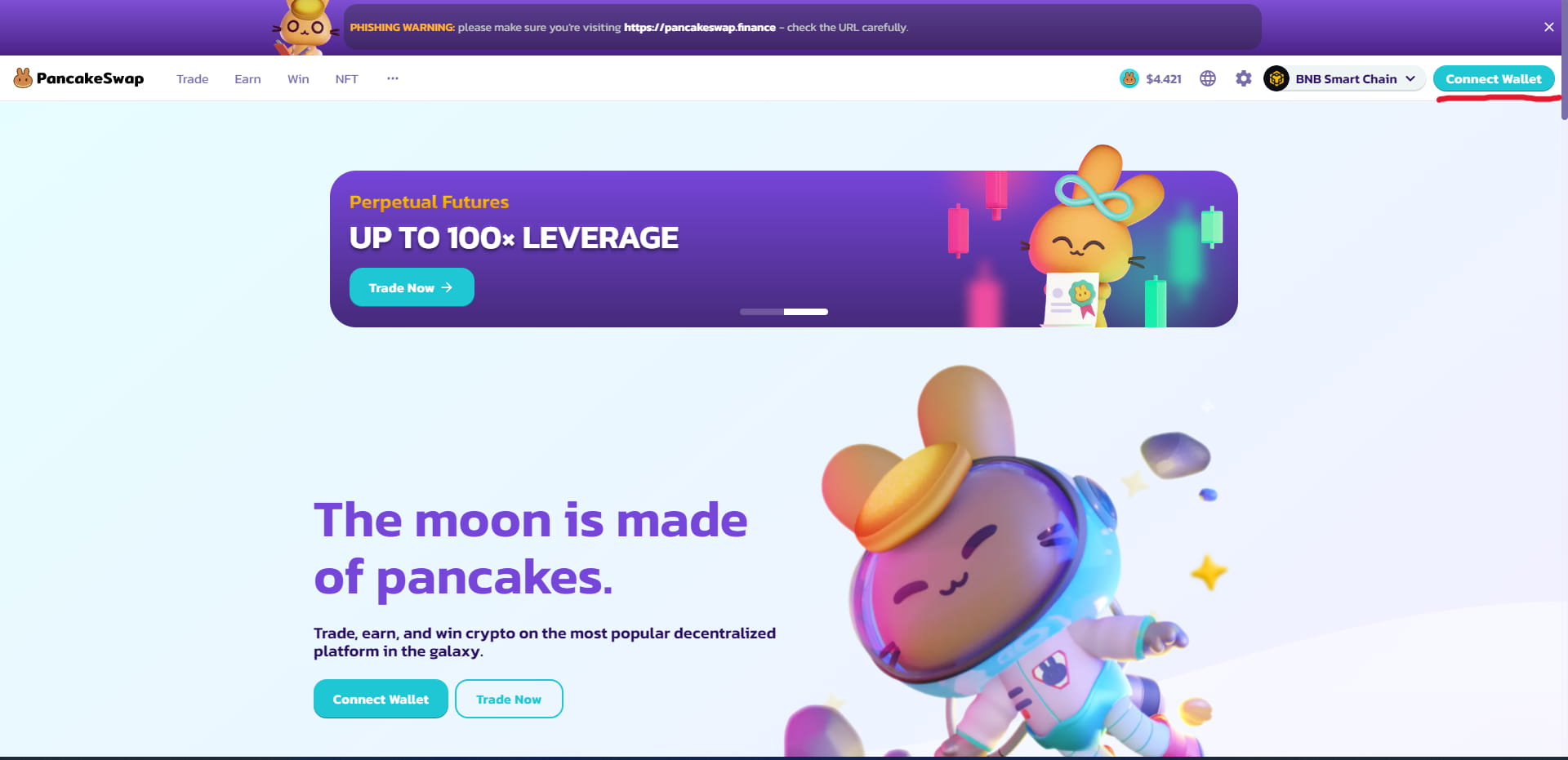
Task: Click the PancakeSwap bunny logo icon
Action: coord(23,78)
